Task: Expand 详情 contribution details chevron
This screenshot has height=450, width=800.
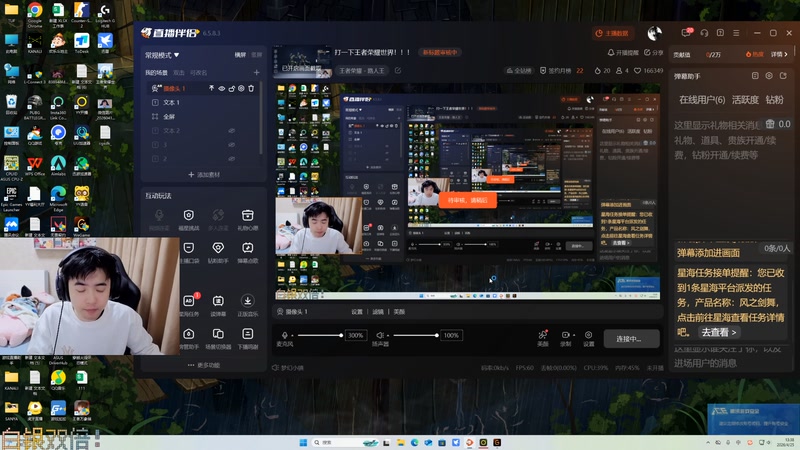Action: 779,54
